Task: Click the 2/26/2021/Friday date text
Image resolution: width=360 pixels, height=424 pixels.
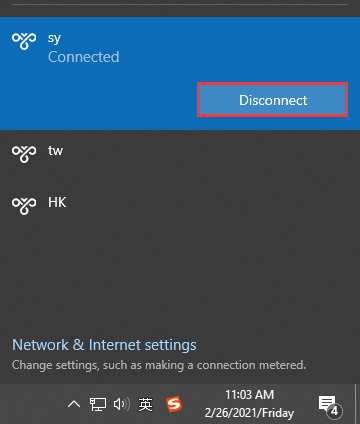Action: click(249, 413)
